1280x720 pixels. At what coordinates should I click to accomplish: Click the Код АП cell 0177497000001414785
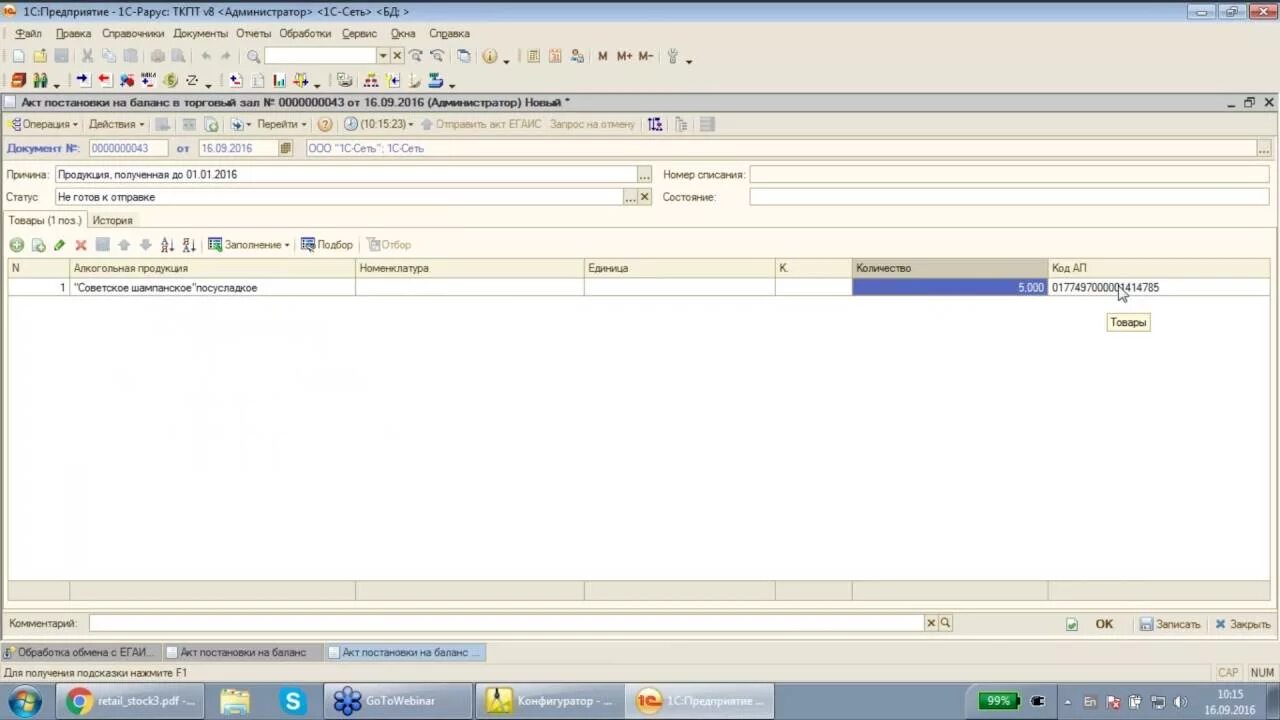1157,287
